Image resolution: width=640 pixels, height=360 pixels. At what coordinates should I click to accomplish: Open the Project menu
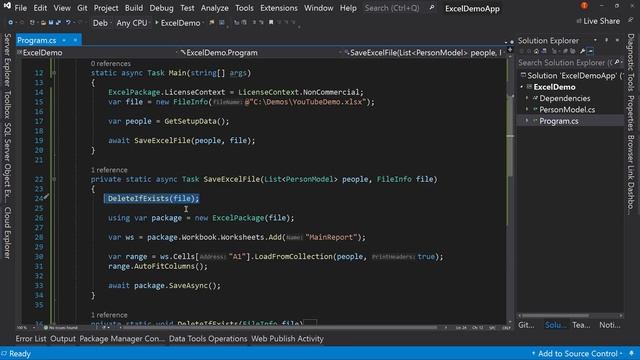click(x=106, y=8)
